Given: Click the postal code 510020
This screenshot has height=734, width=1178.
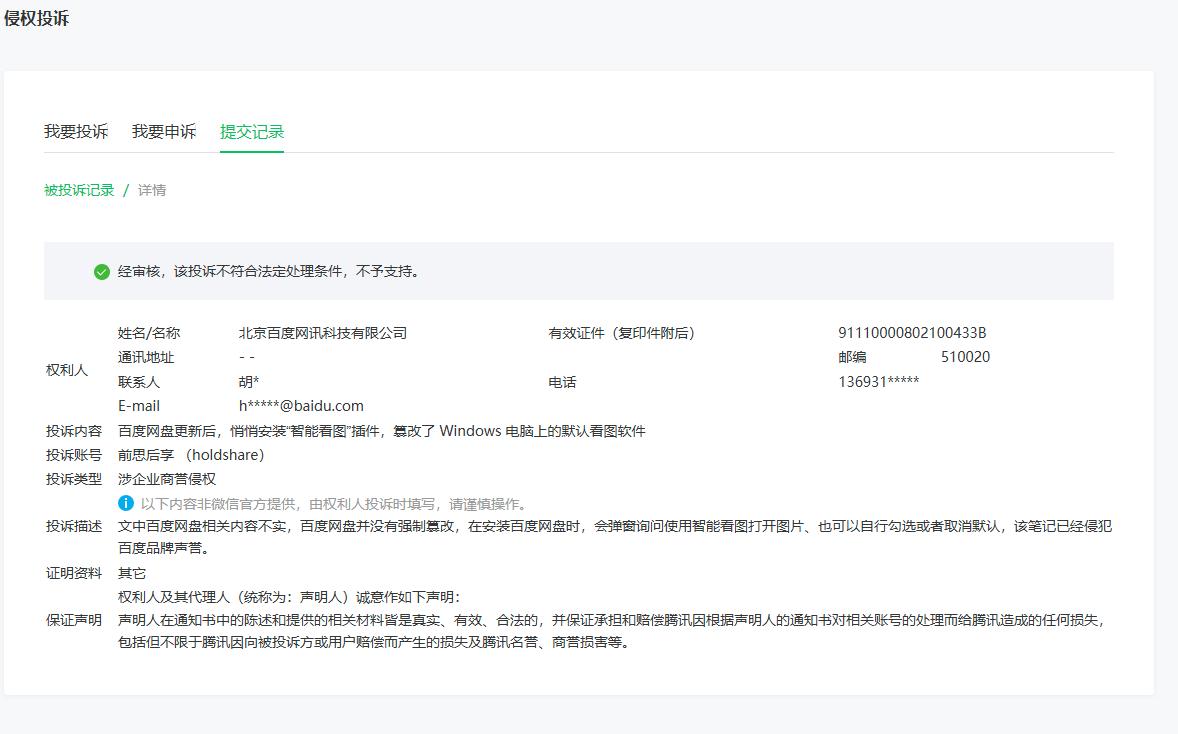Looking at the screenshot, I should pos(965,357).
